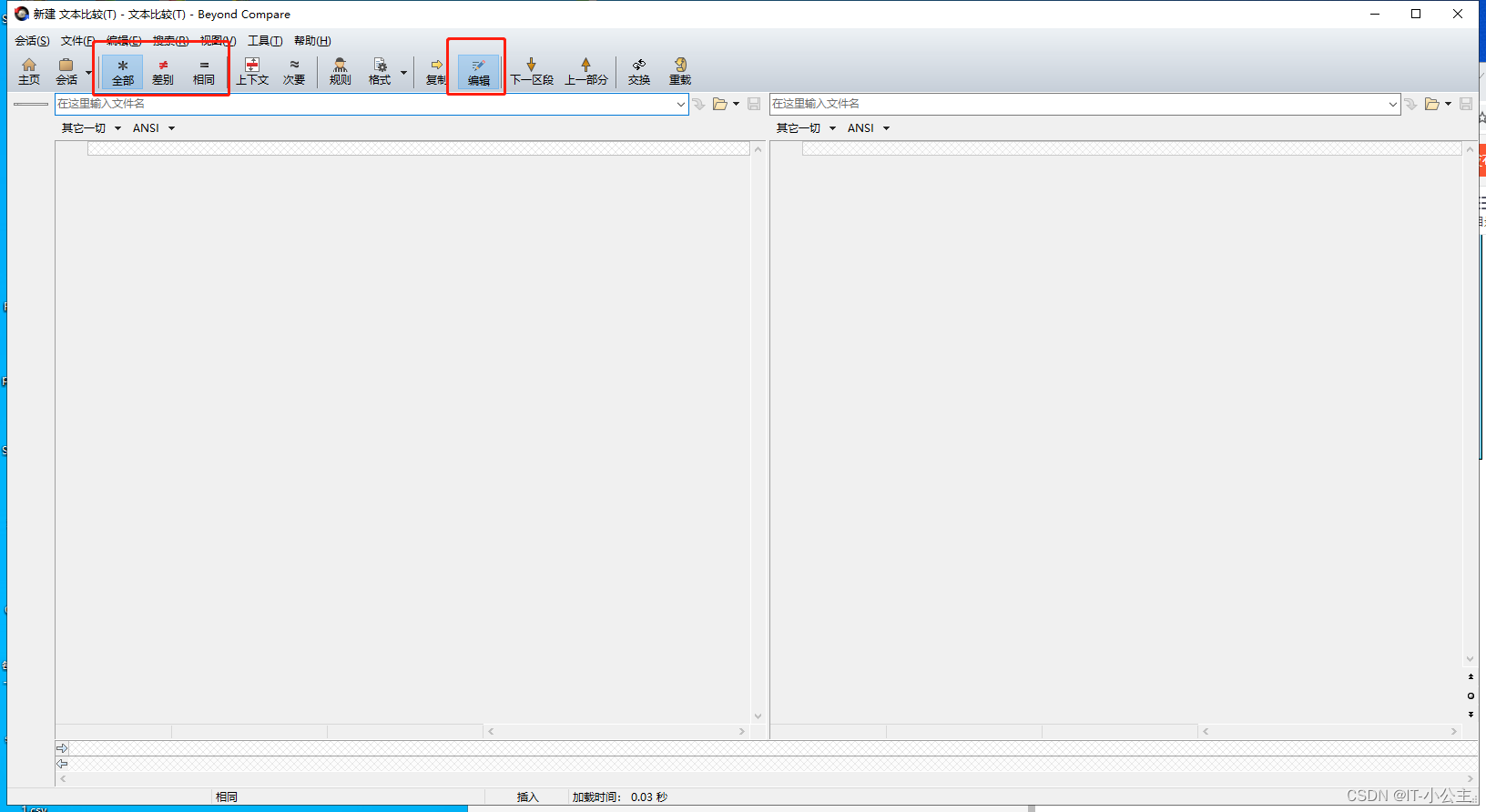Click 加载时间 0.03 秒 status text

coord(620,797)
